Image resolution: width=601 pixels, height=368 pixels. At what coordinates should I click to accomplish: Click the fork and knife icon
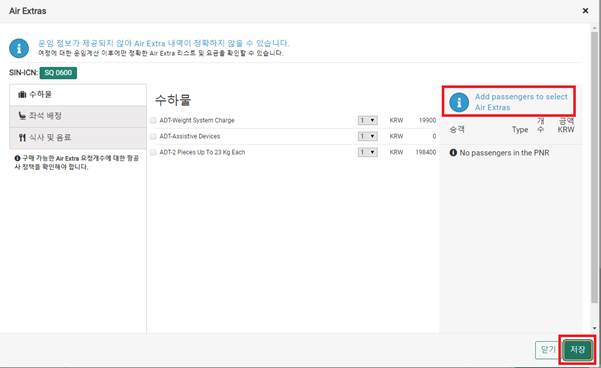[x=22, y=138]
